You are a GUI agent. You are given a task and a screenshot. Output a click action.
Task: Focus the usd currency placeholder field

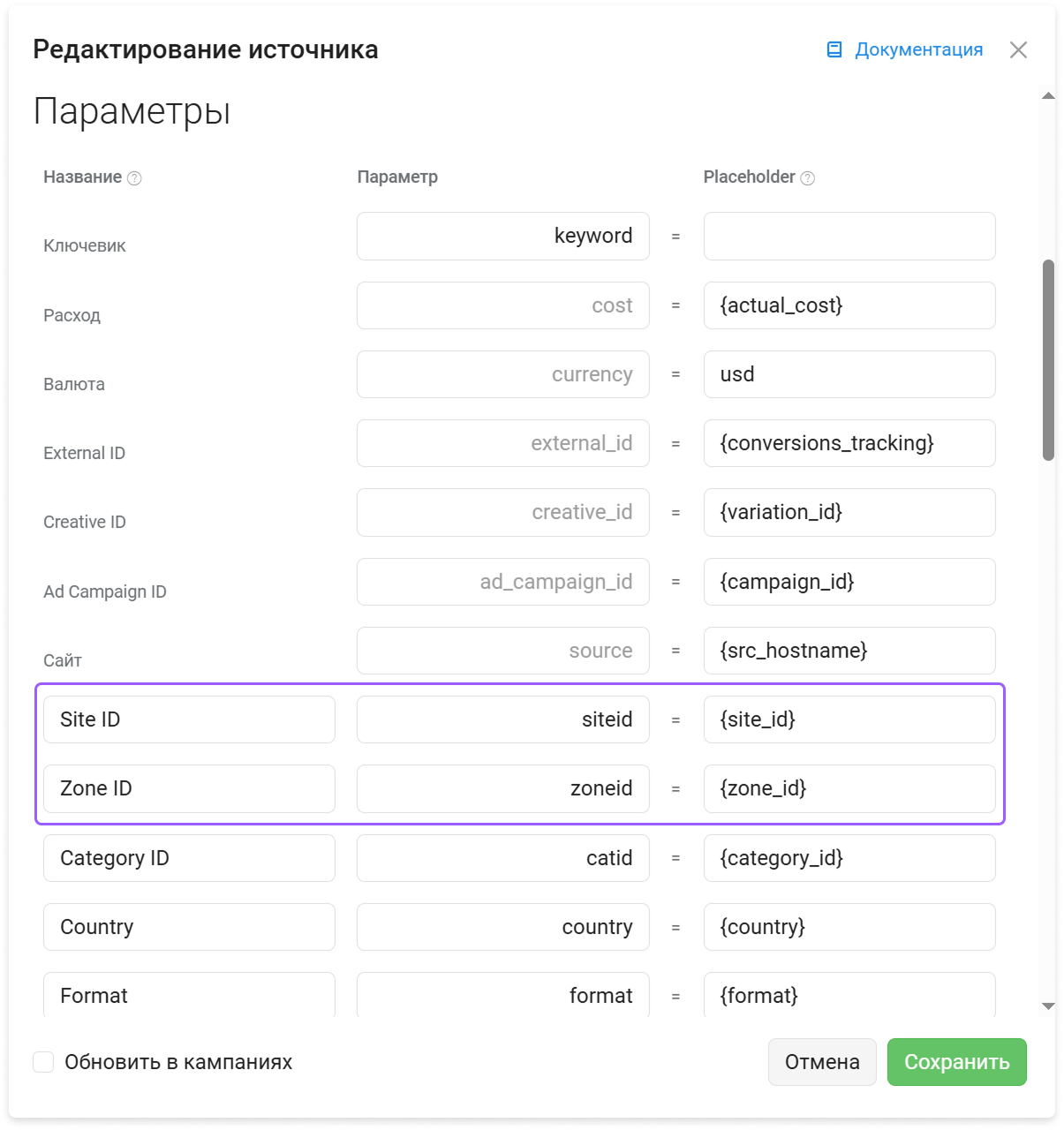click(x=849, y=374)
